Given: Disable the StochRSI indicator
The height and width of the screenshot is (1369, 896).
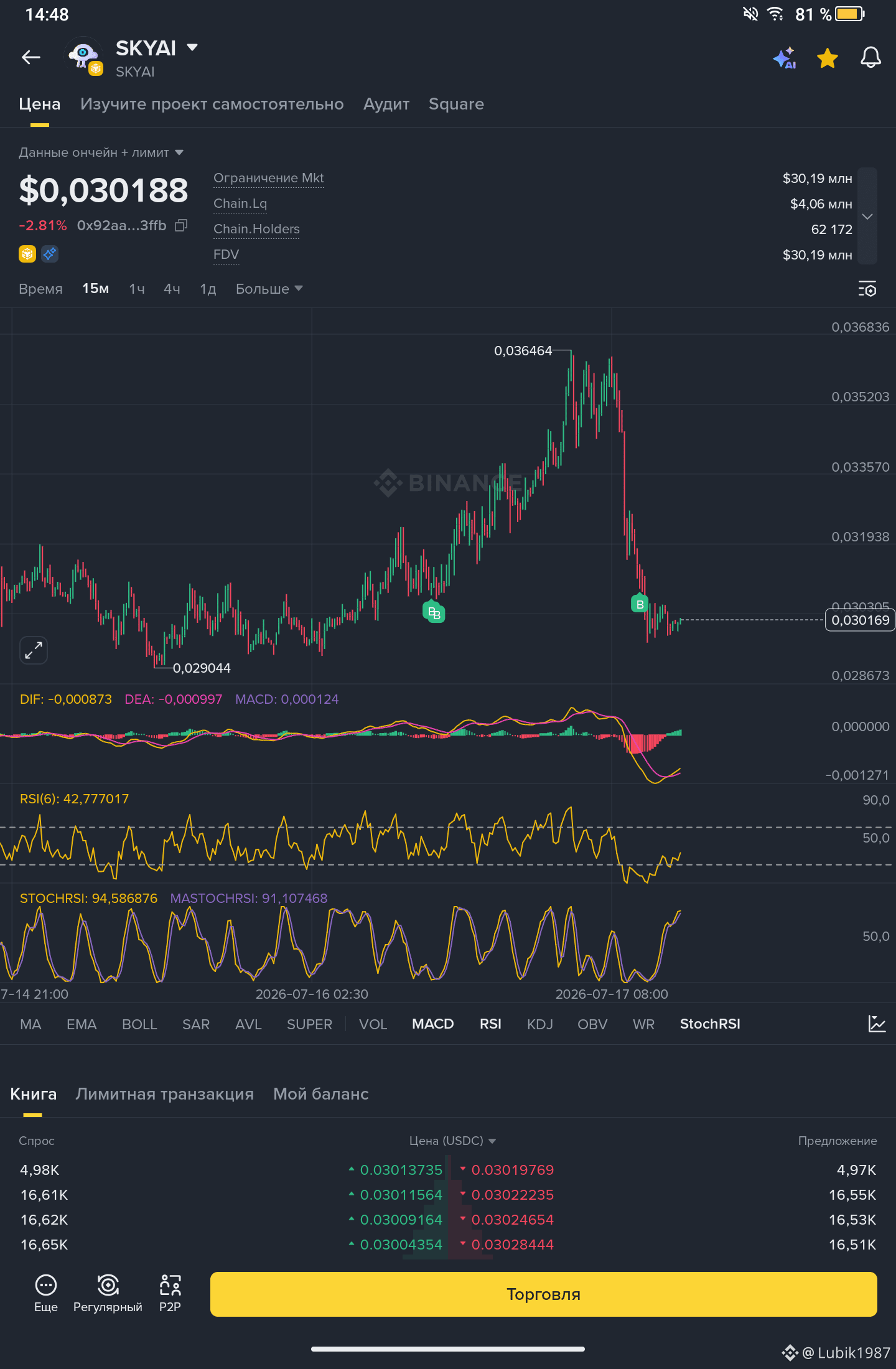Looking at the screenshot, I should point(710,1024).
